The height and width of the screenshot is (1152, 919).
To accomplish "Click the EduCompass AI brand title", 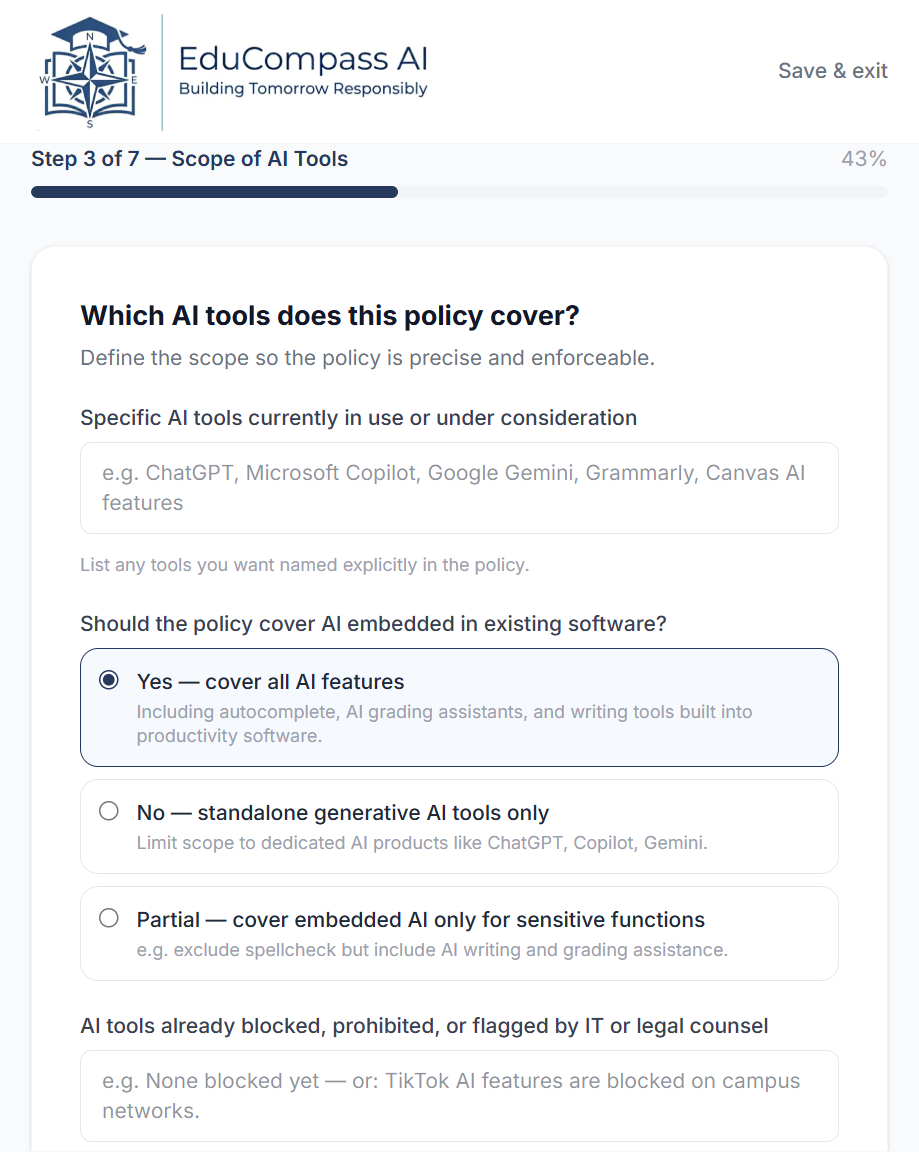I will coord(303,58).
